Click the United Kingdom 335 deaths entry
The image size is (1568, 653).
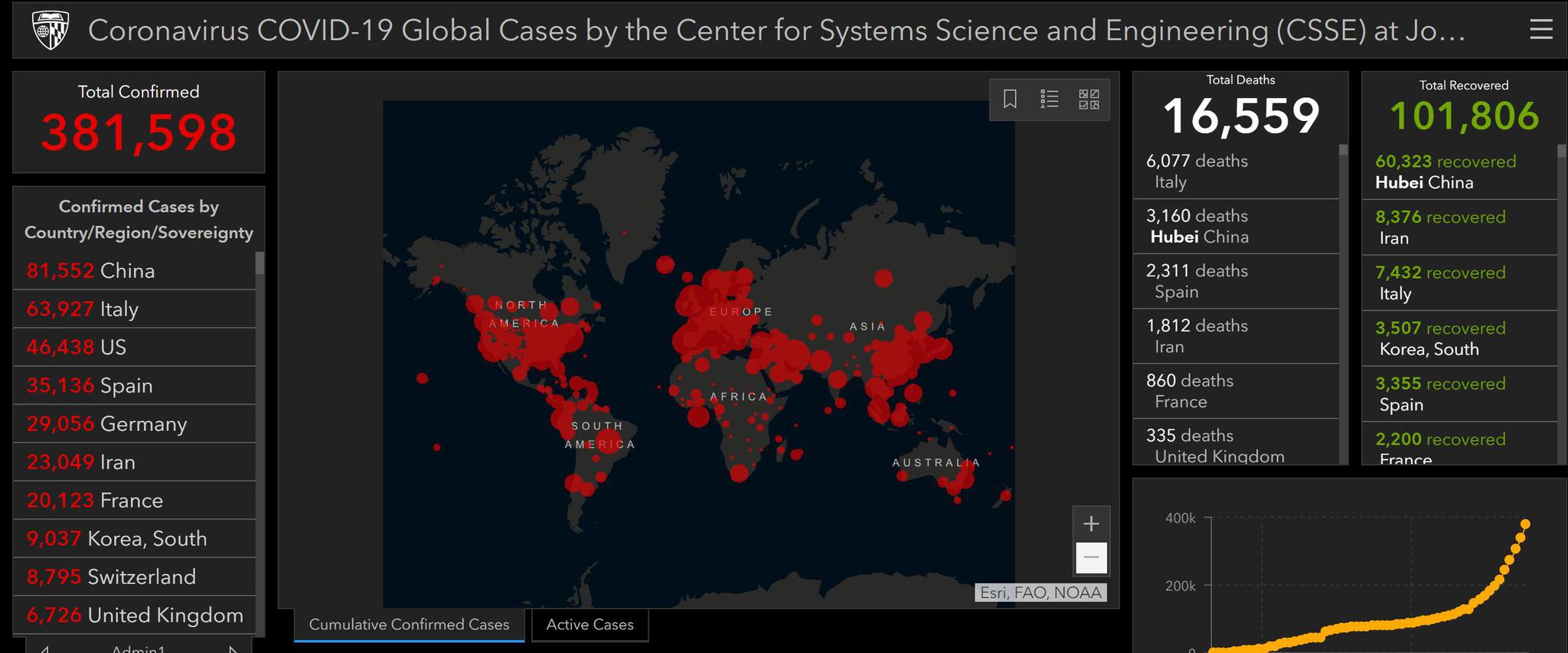1236,443
